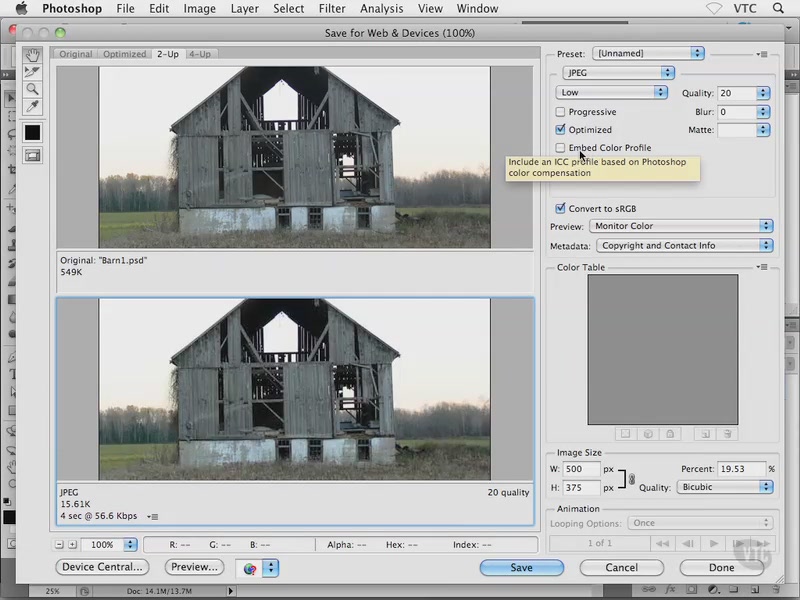The image size is (800, 600).
Task: Open the Bicubic resample quality dropdown
Action: (724, 487)
